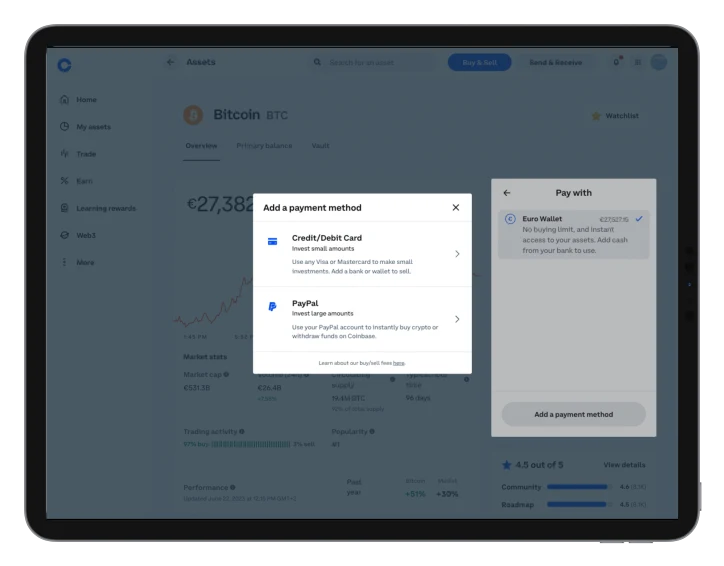The width and height of the screenshot is (724, 566).
Task: Click the Earn percent icon
Action: click(x=64, y=181)
